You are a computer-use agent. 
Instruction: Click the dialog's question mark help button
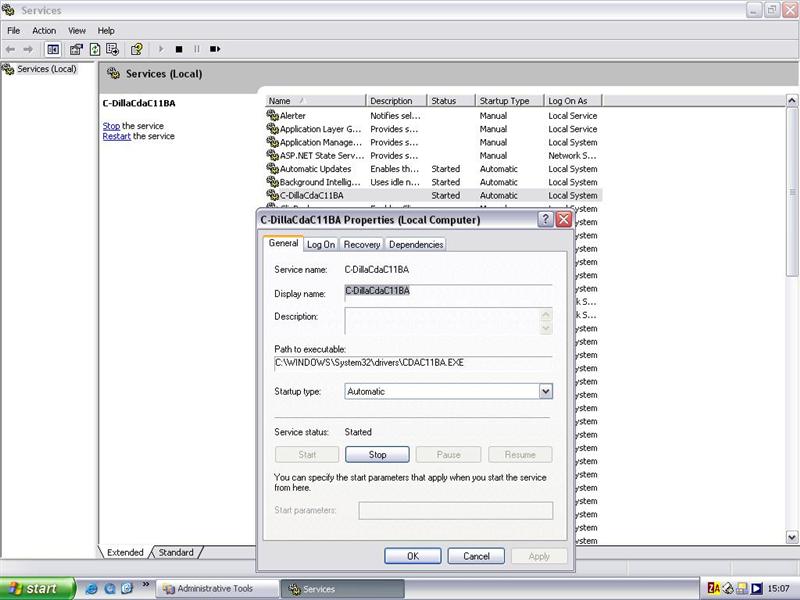(x=545, y=219)
